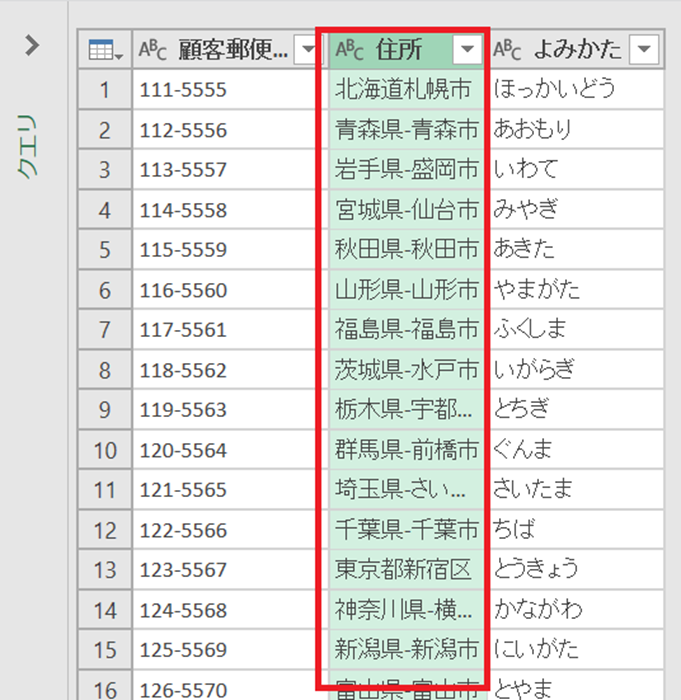Expand the collapsed クエリ pane chevron
The image size is (681, 700).
pos(32,46)
